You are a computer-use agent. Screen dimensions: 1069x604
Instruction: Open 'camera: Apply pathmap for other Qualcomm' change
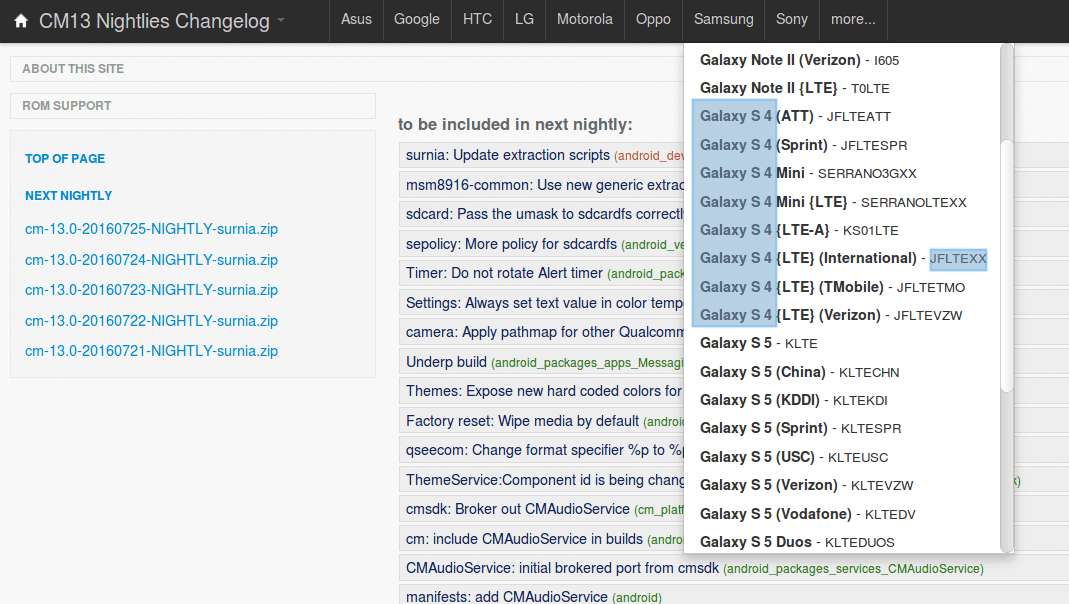[545, 332]
